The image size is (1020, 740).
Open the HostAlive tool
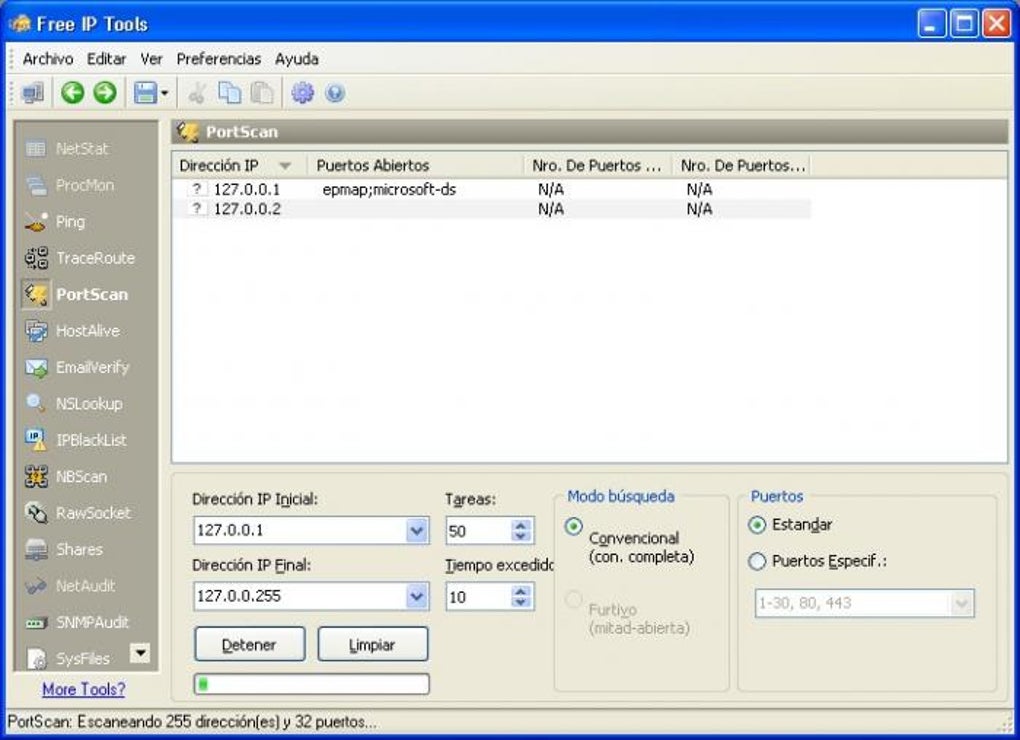click(x=73, y=331)
